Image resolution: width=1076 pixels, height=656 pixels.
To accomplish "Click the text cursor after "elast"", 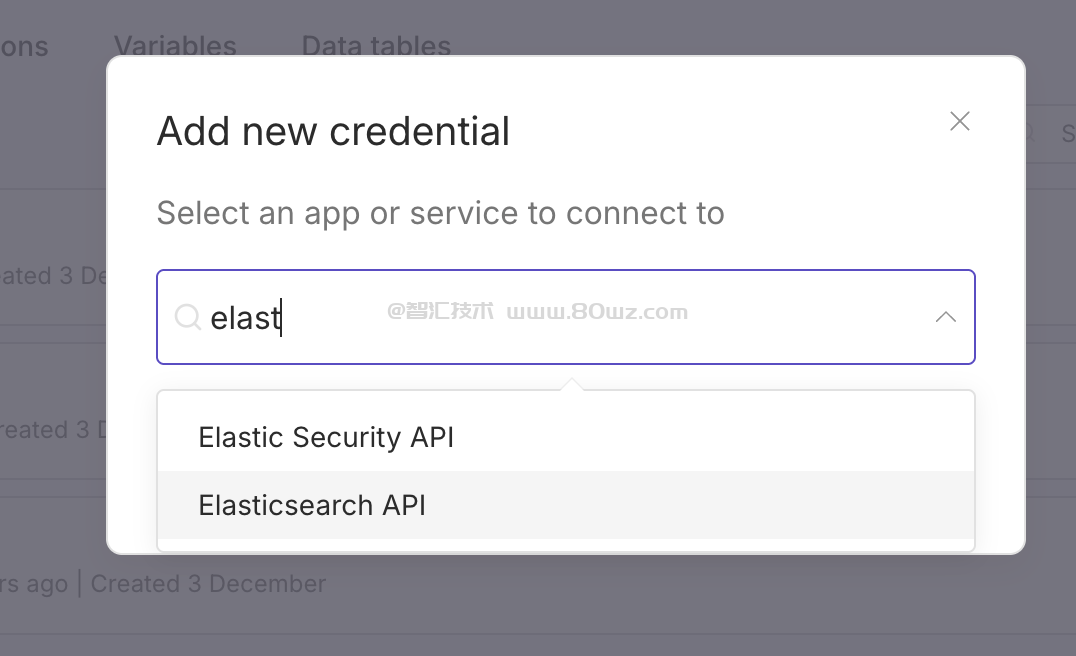I will (282, 318).
